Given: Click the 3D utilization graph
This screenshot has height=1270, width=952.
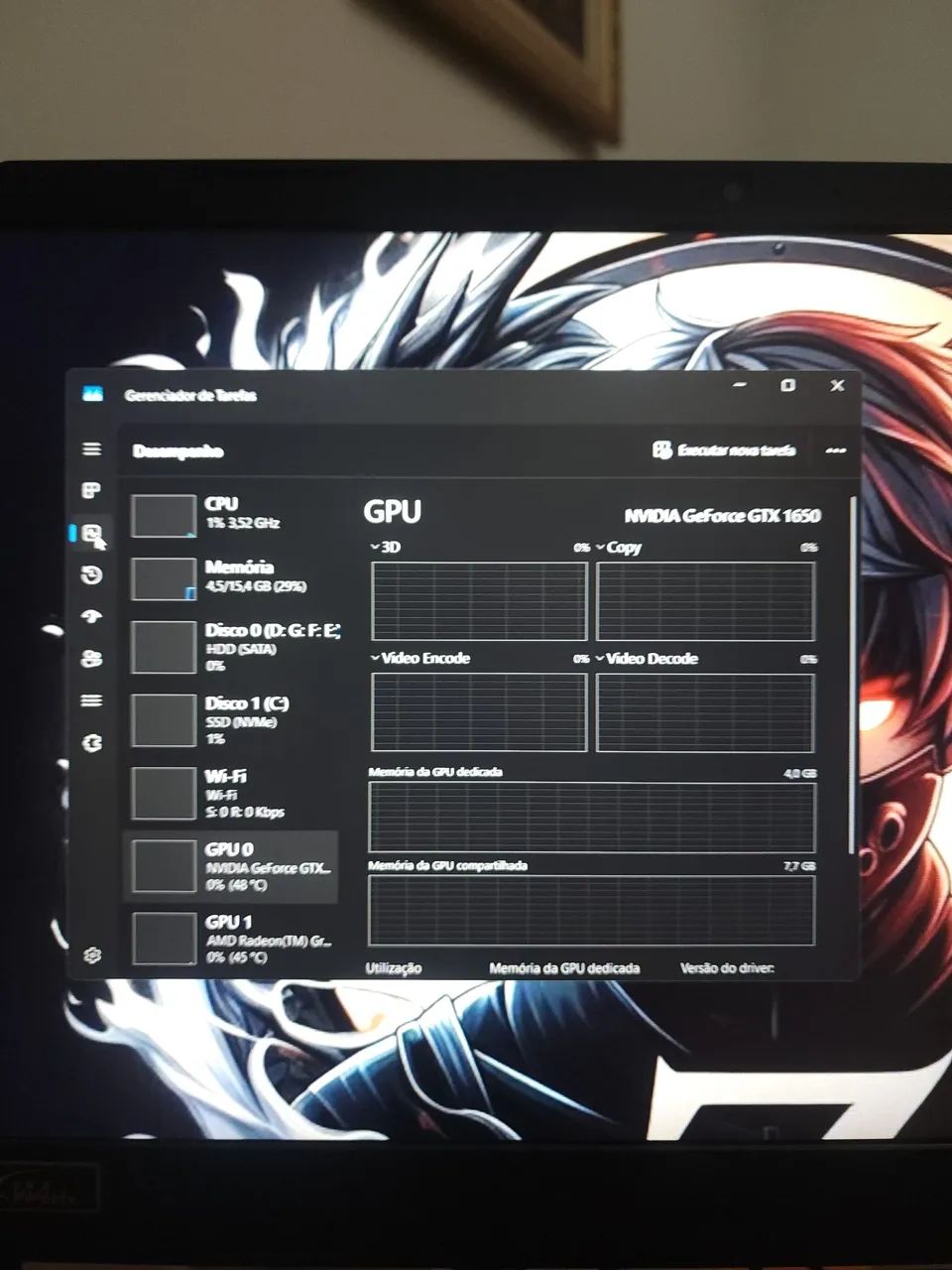Looking at the screenshot, I should (480, 601).
